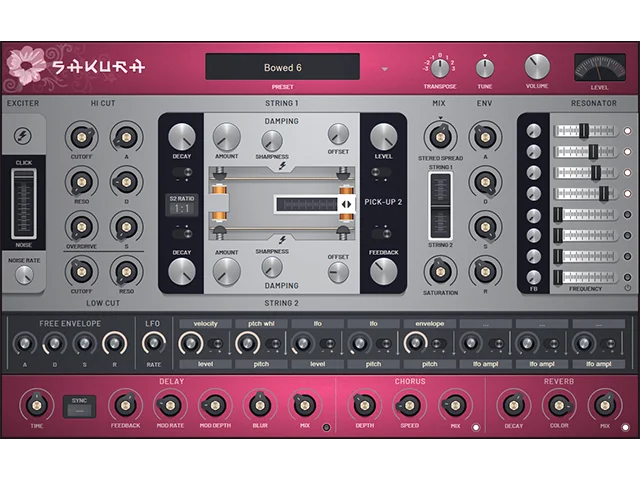Open the S2 Ratio 1:1 selector
640x480 pixels.
(182, 205)
